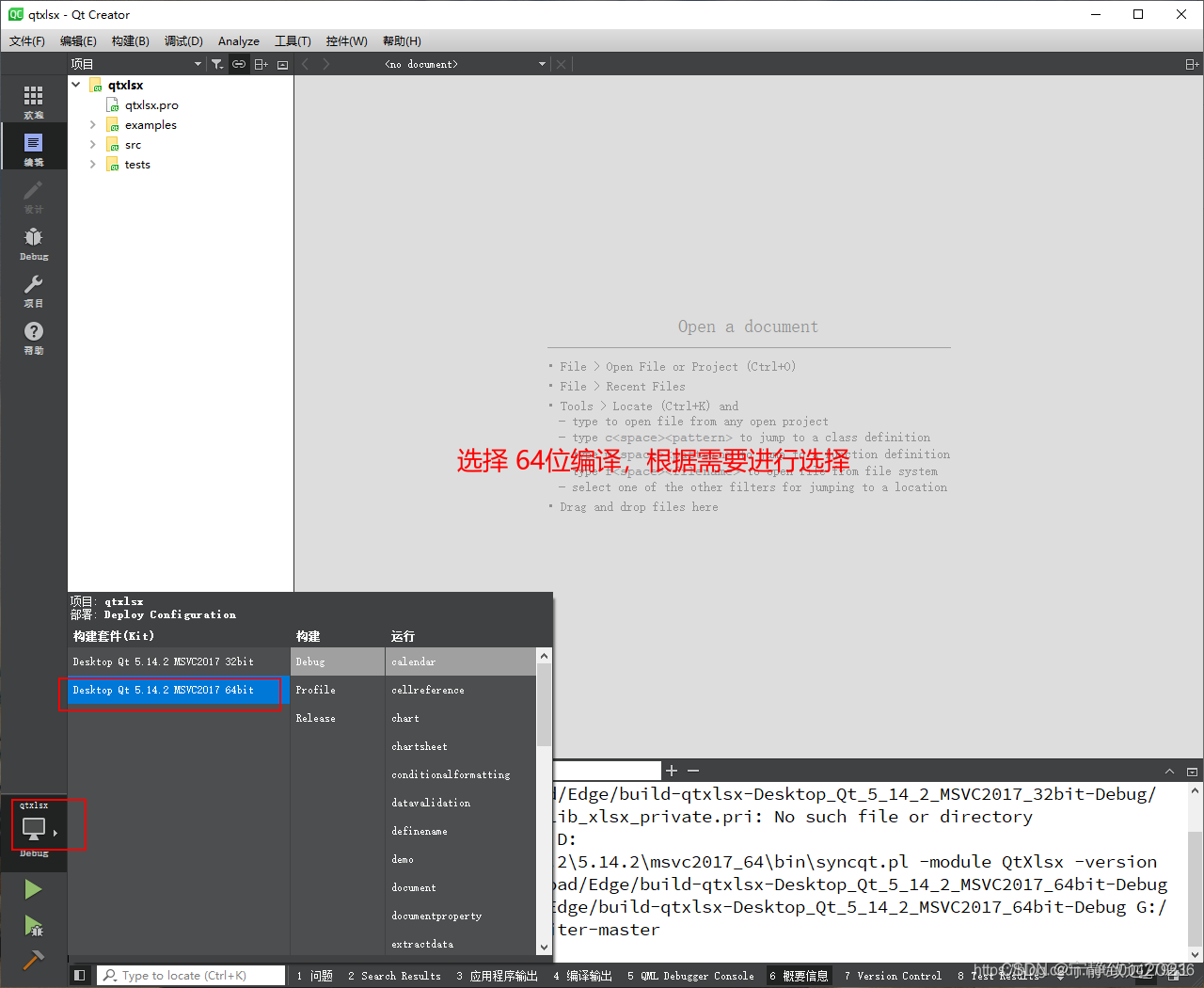The height and width of the screenshot is (988, 1204).
Task: Open the 5 QML Debugger Console pane
Action: tap(690, 976)
